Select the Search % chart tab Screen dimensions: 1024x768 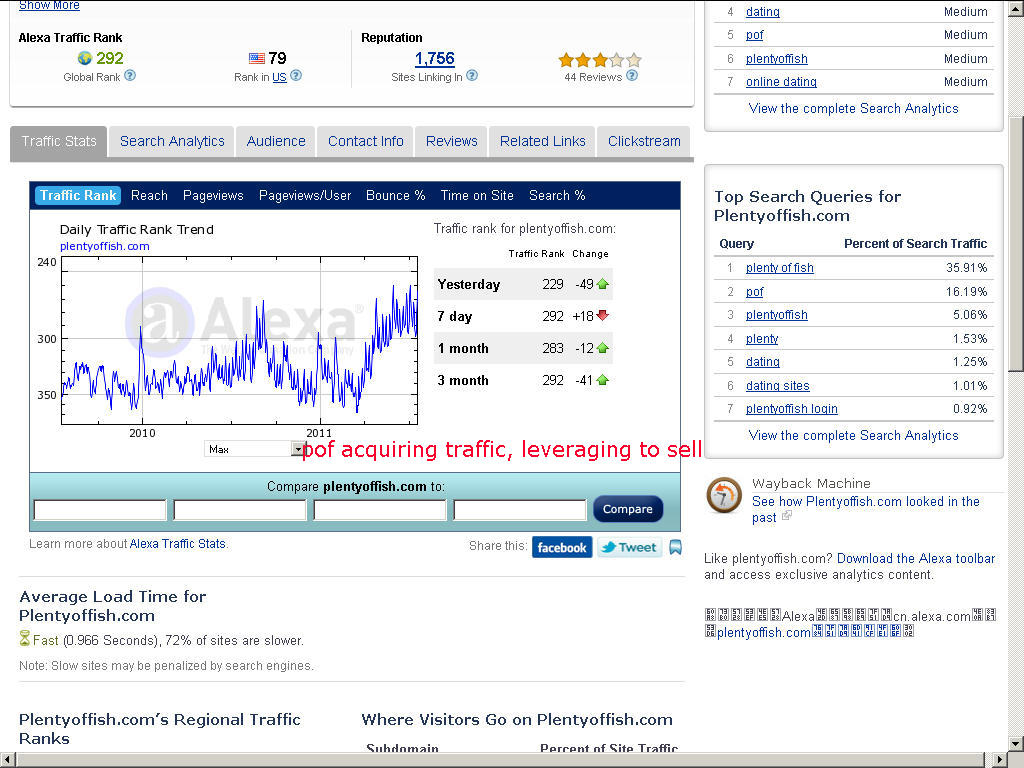[557, 195]
